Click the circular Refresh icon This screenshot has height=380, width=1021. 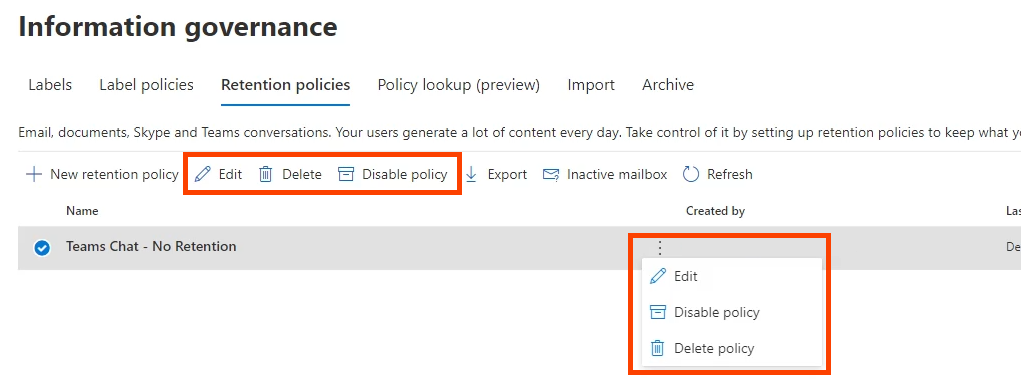pos(691,174)
